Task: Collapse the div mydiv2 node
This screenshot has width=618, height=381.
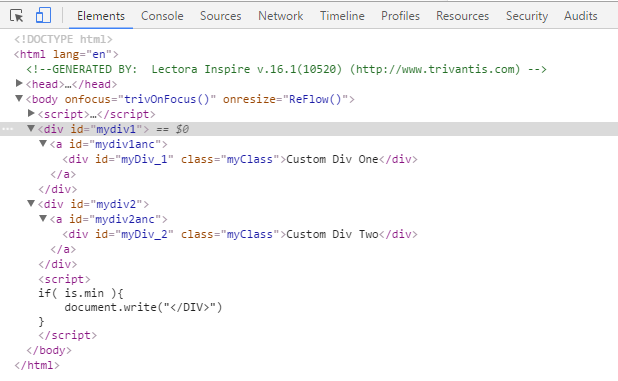Action: tap(31, 203)
